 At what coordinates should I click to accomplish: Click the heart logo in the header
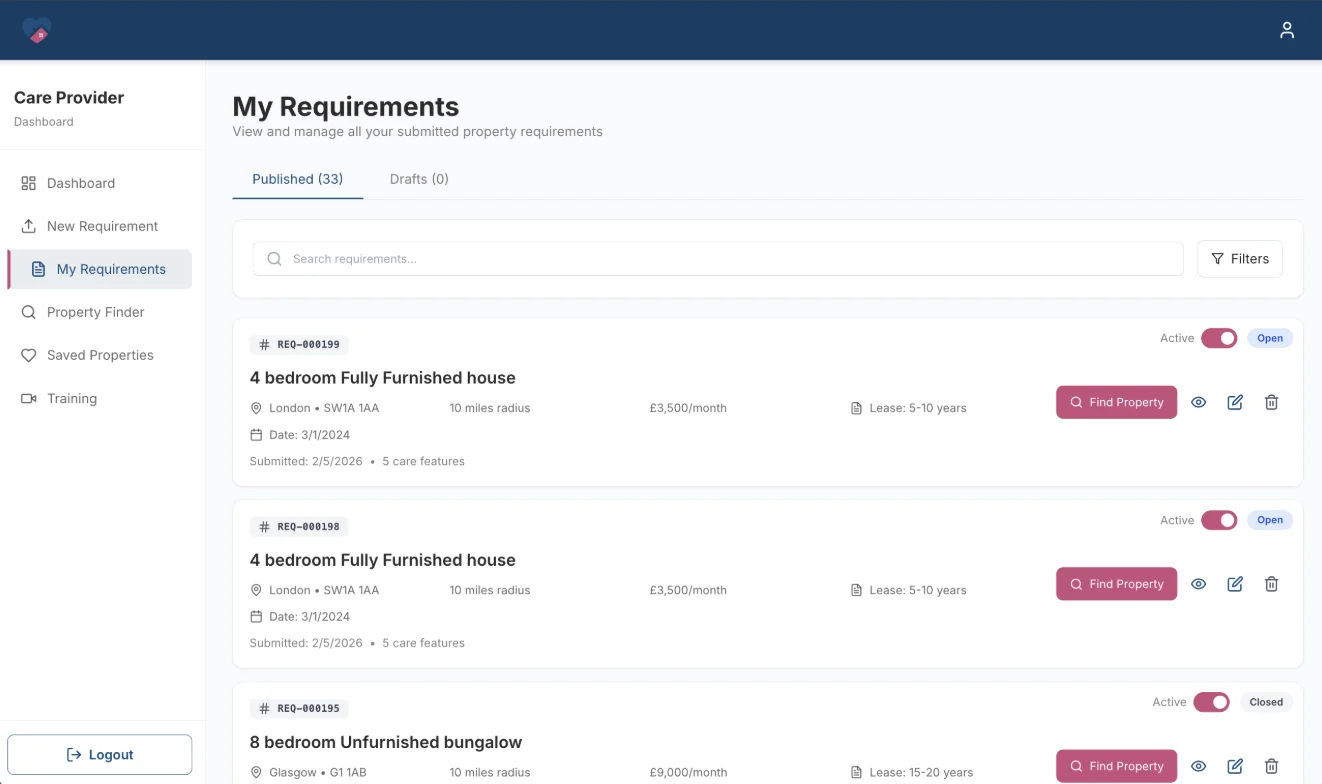[37, 31]
